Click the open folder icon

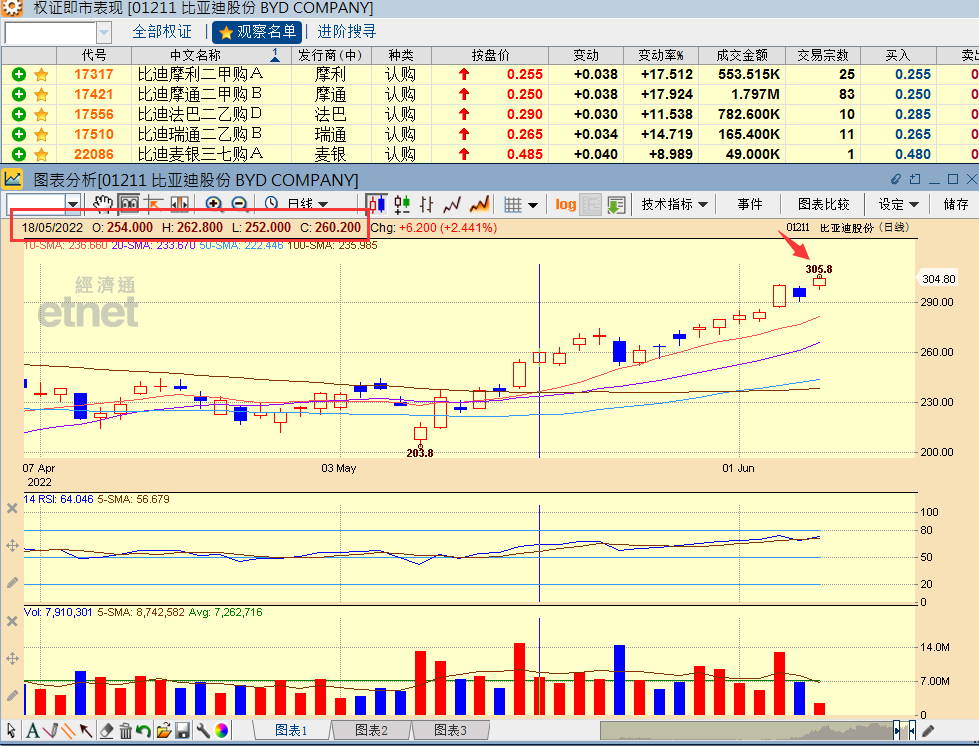[164, 730]
